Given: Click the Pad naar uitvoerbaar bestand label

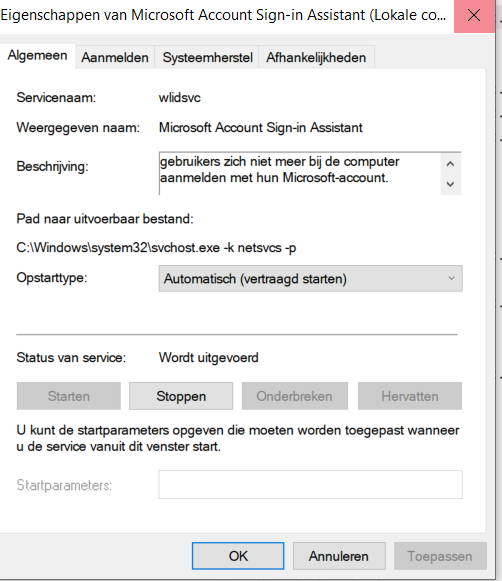Looking at the screenshot, I should coord(105,219).
